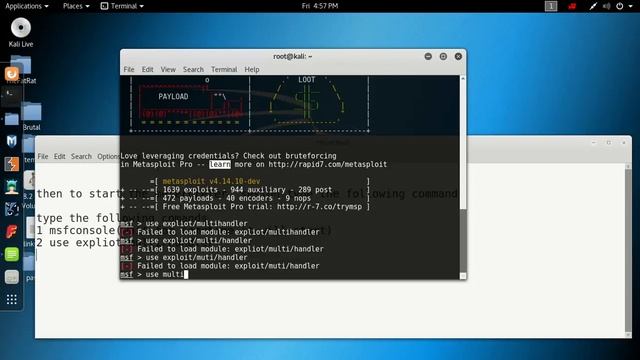Open the Terminal app menu in top bar
The height and width of the screenshot is (360, 640).
point(122,6)
